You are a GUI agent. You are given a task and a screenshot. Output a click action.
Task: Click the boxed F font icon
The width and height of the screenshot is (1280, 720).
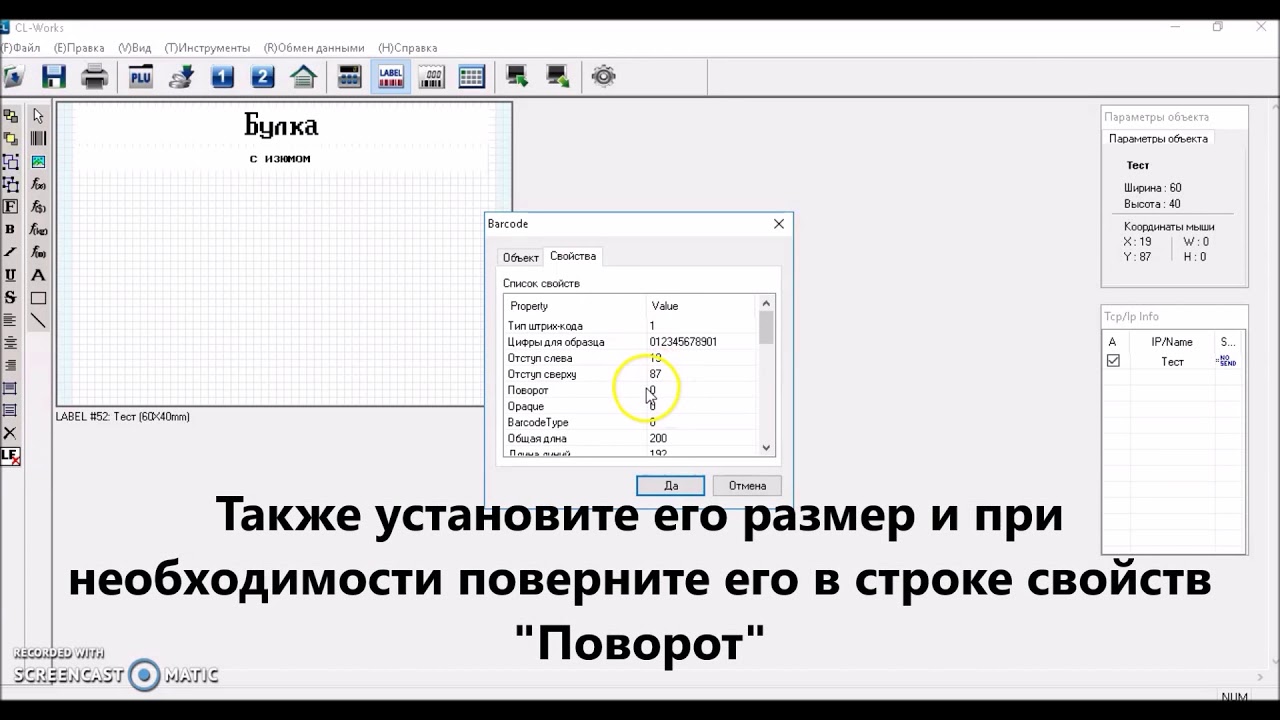[10, 207]
